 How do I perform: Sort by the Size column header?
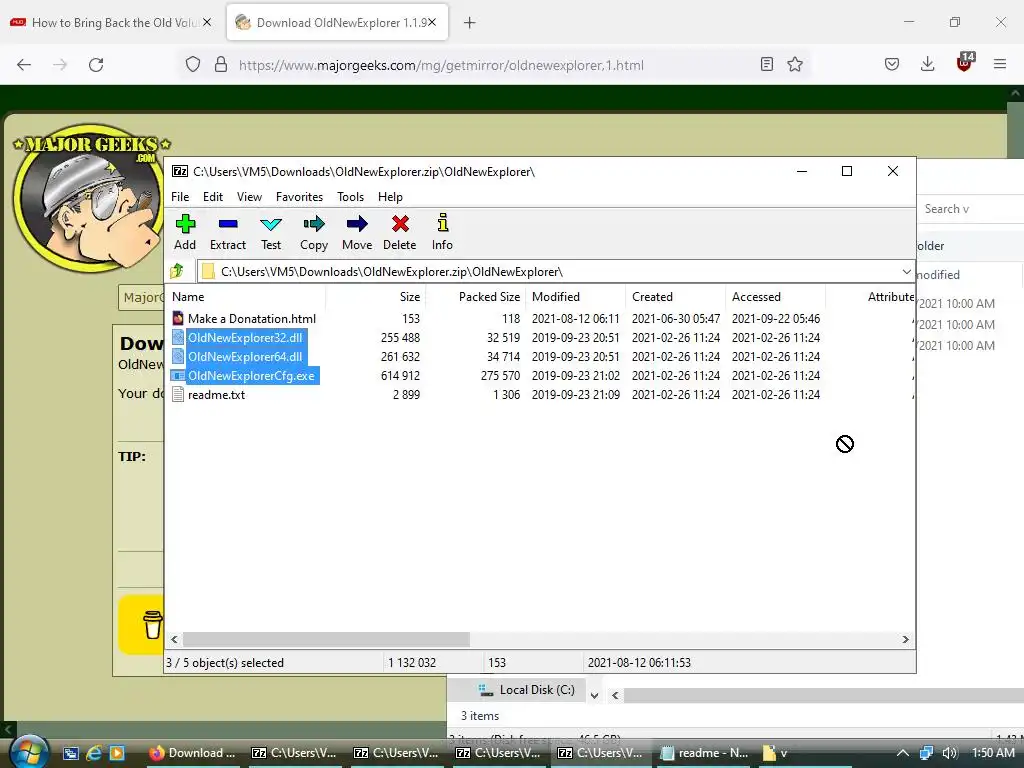[376, 296]
